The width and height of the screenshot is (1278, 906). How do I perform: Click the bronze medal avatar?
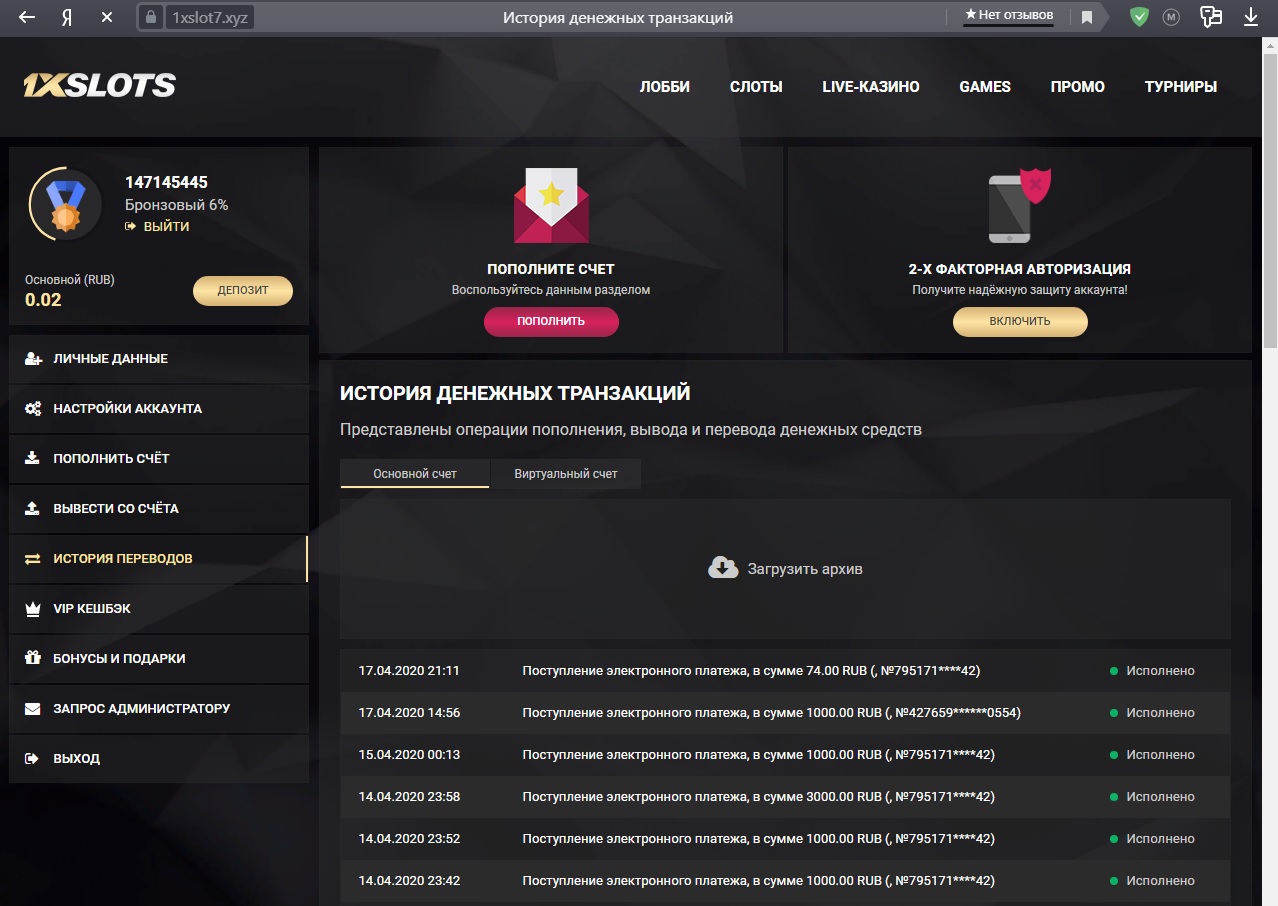click(x=66, y=204)
